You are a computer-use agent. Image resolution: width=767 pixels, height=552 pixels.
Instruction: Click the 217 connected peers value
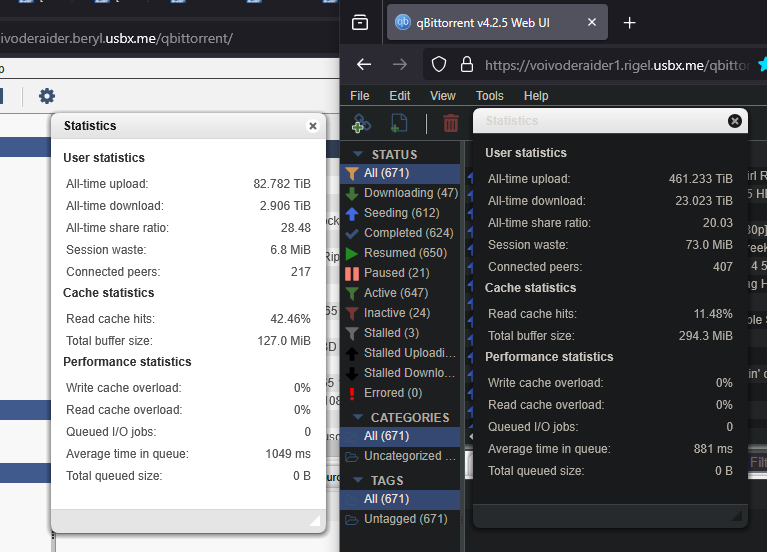tap(301, 272)
